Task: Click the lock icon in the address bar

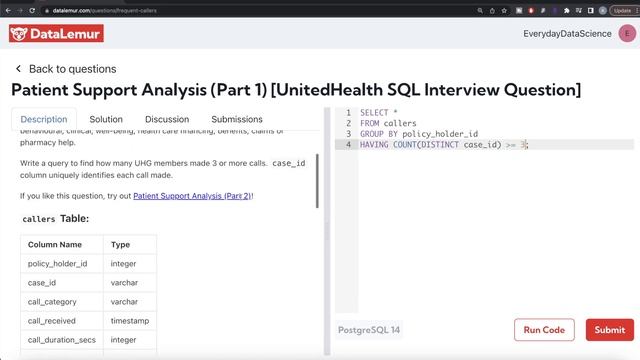Action: [x=47, y=11]
